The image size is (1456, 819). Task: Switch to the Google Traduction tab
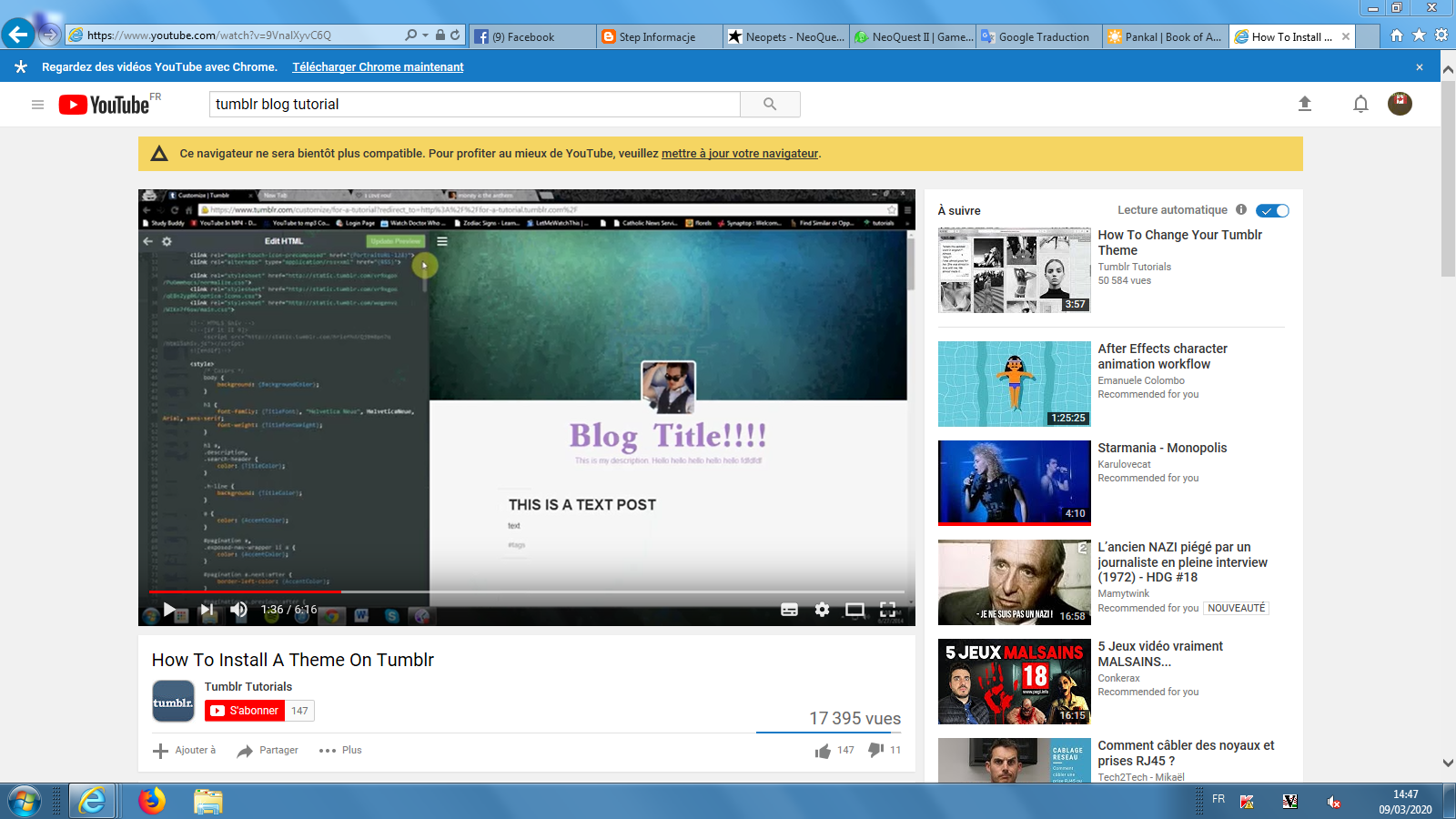click(x=1039, y=36)
